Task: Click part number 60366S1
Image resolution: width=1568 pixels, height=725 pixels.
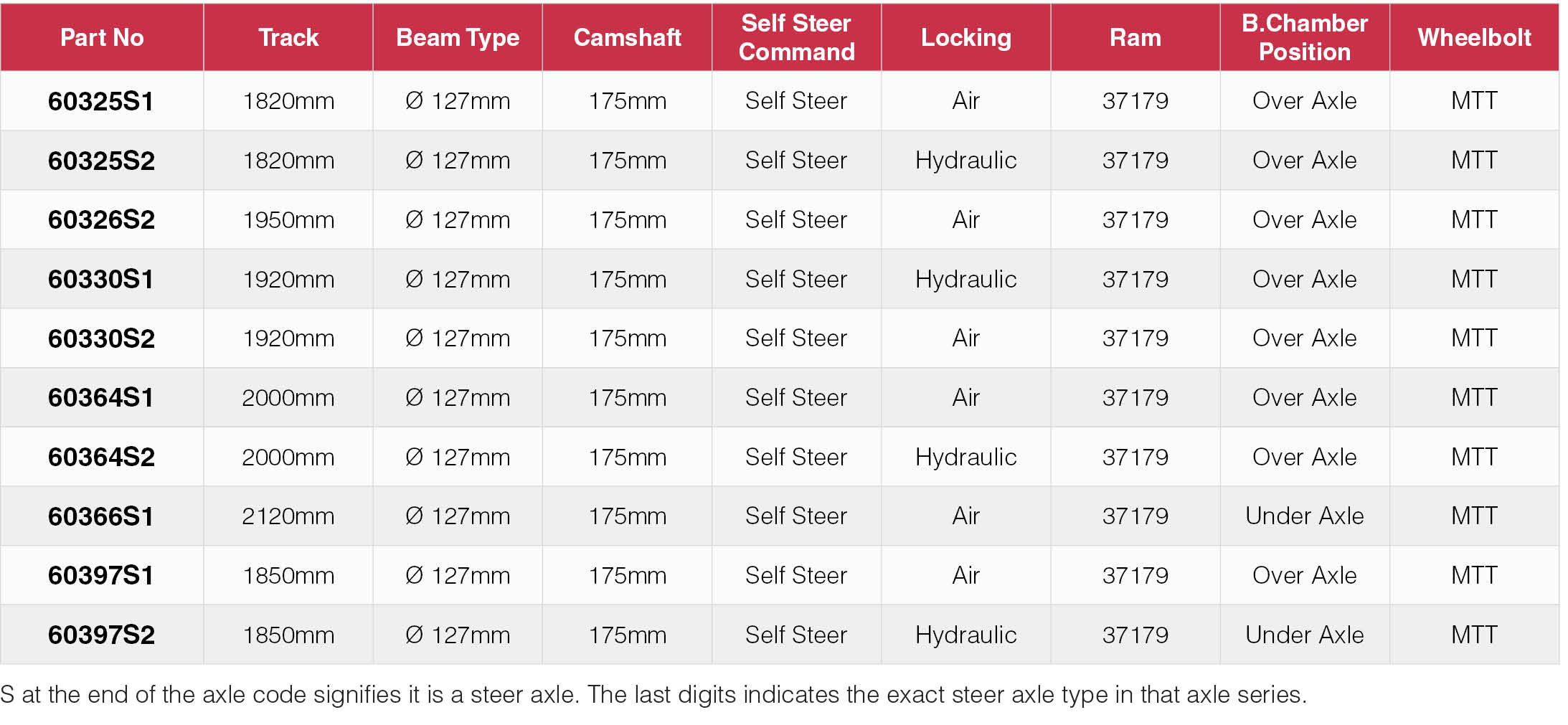Action: (x=101, y=516)
